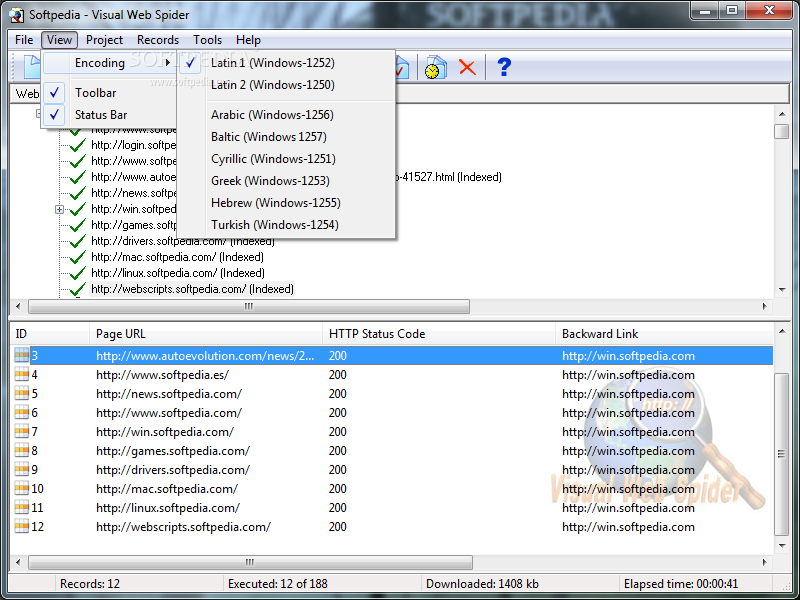
Task: Click green checkmark beside webscripts.softpedia.com tree item
Action: point(77,289)
